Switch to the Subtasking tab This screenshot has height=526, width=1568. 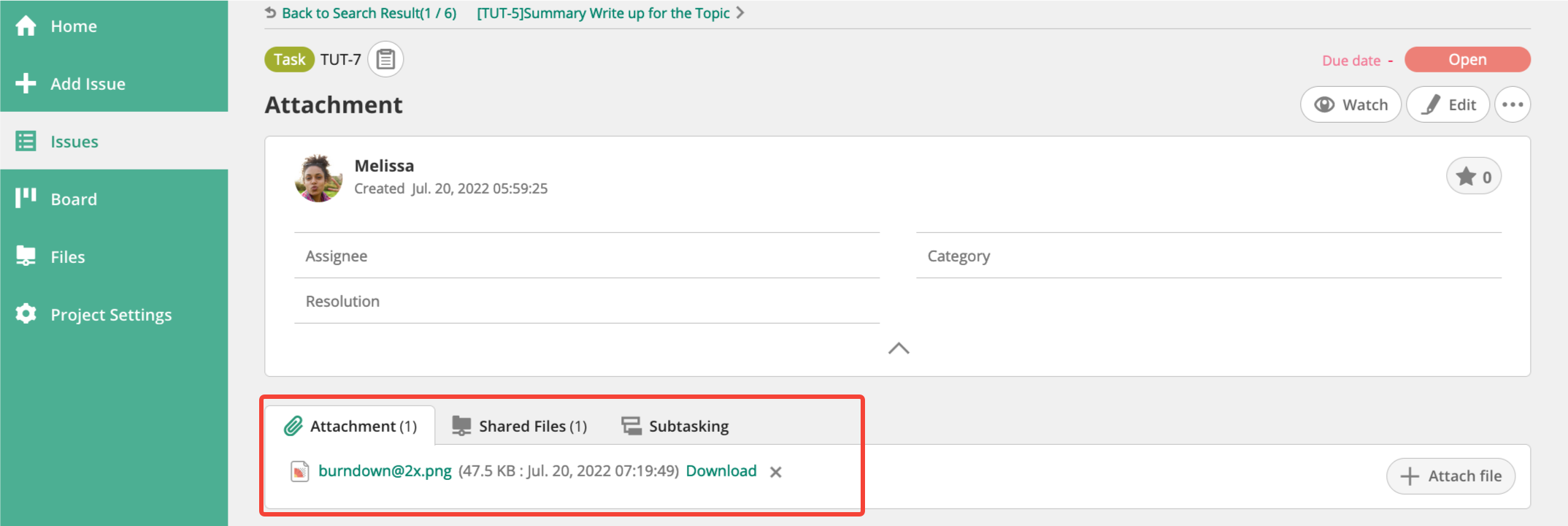[x=675, y=426]
